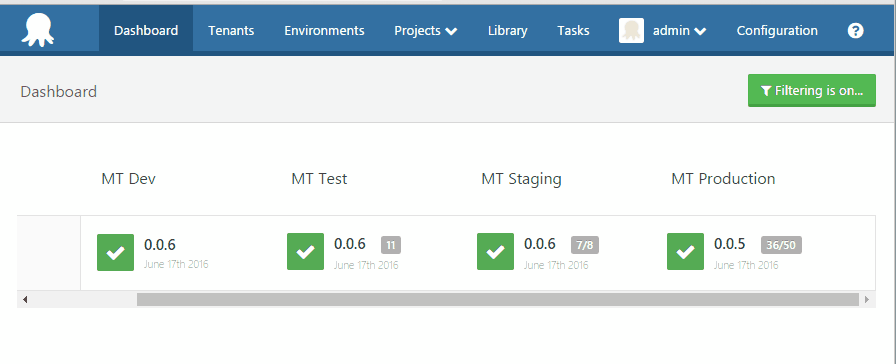The image size is (896, 364).
Task: Click the MT Staging green success checkmark
Action: click(x=495, y=251)
